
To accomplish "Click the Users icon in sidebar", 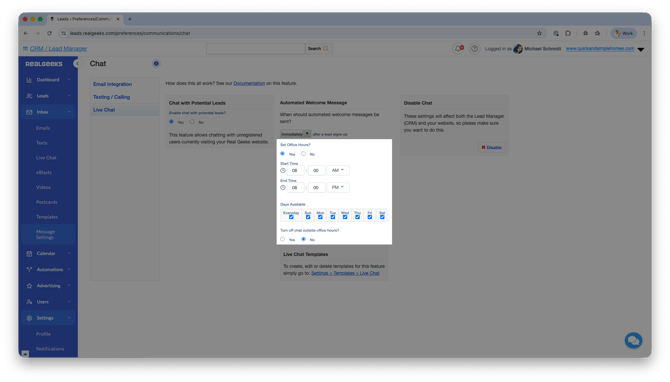I will coord(29,302).
